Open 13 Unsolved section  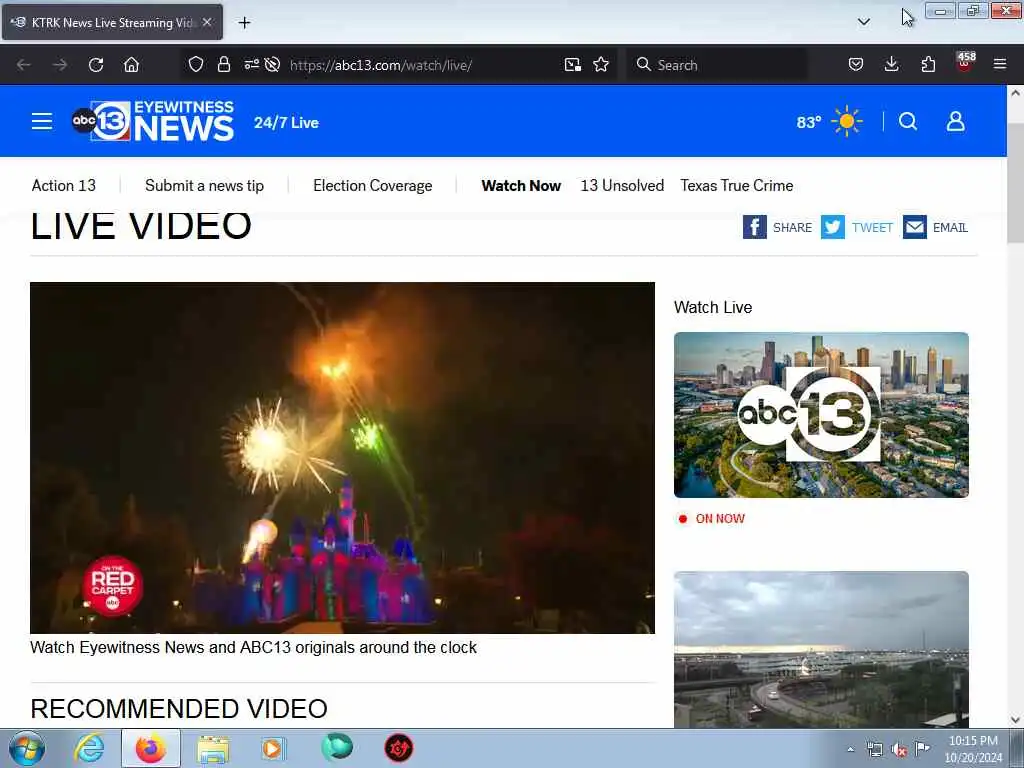click(x=622, y=185)
